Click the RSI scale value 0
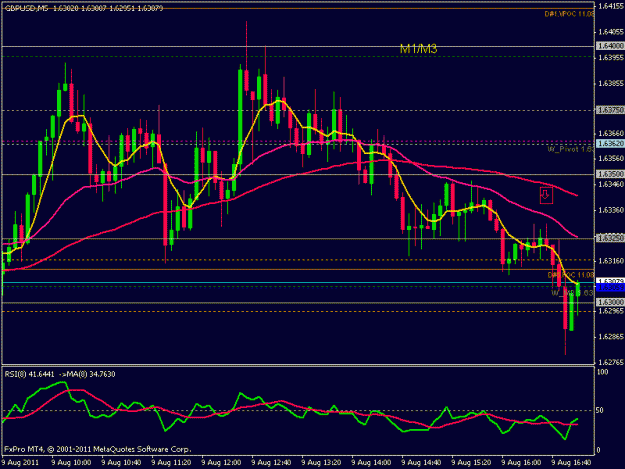Screen dimensions: 625x469 pos(599,451)
